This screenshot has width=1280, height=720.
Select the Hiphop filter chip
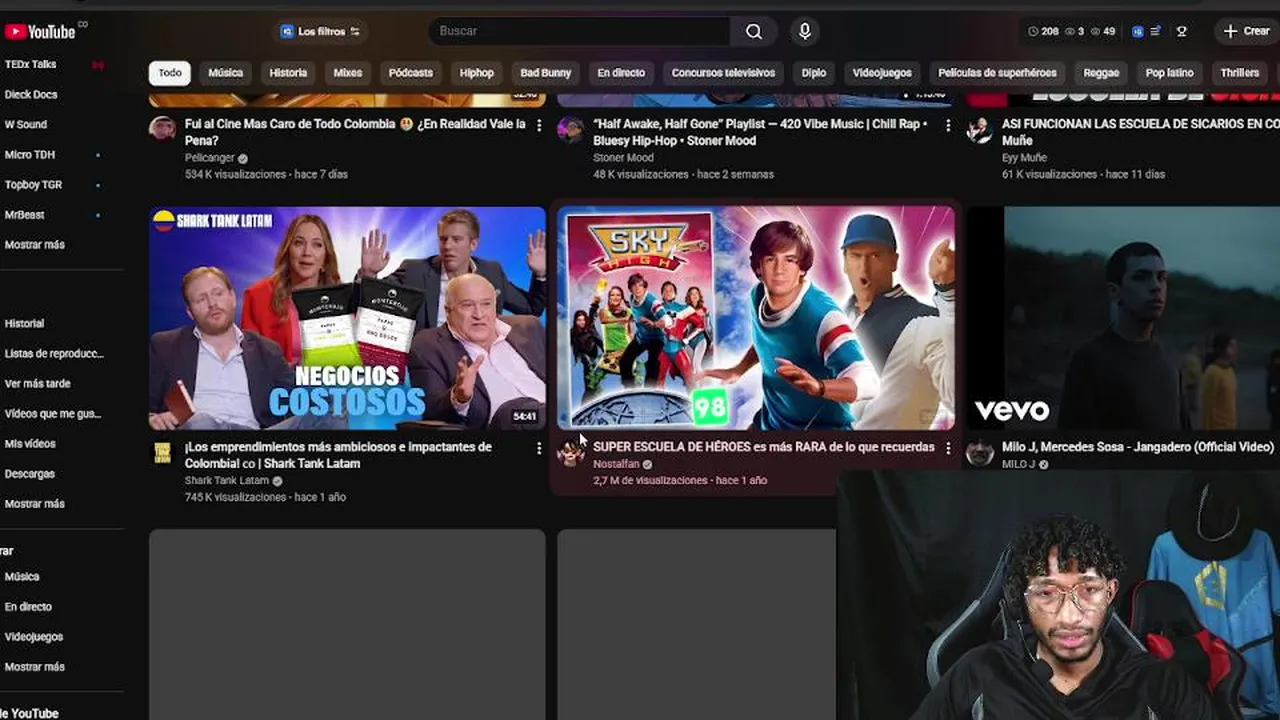pyautogui.click(x=477, y=73)
